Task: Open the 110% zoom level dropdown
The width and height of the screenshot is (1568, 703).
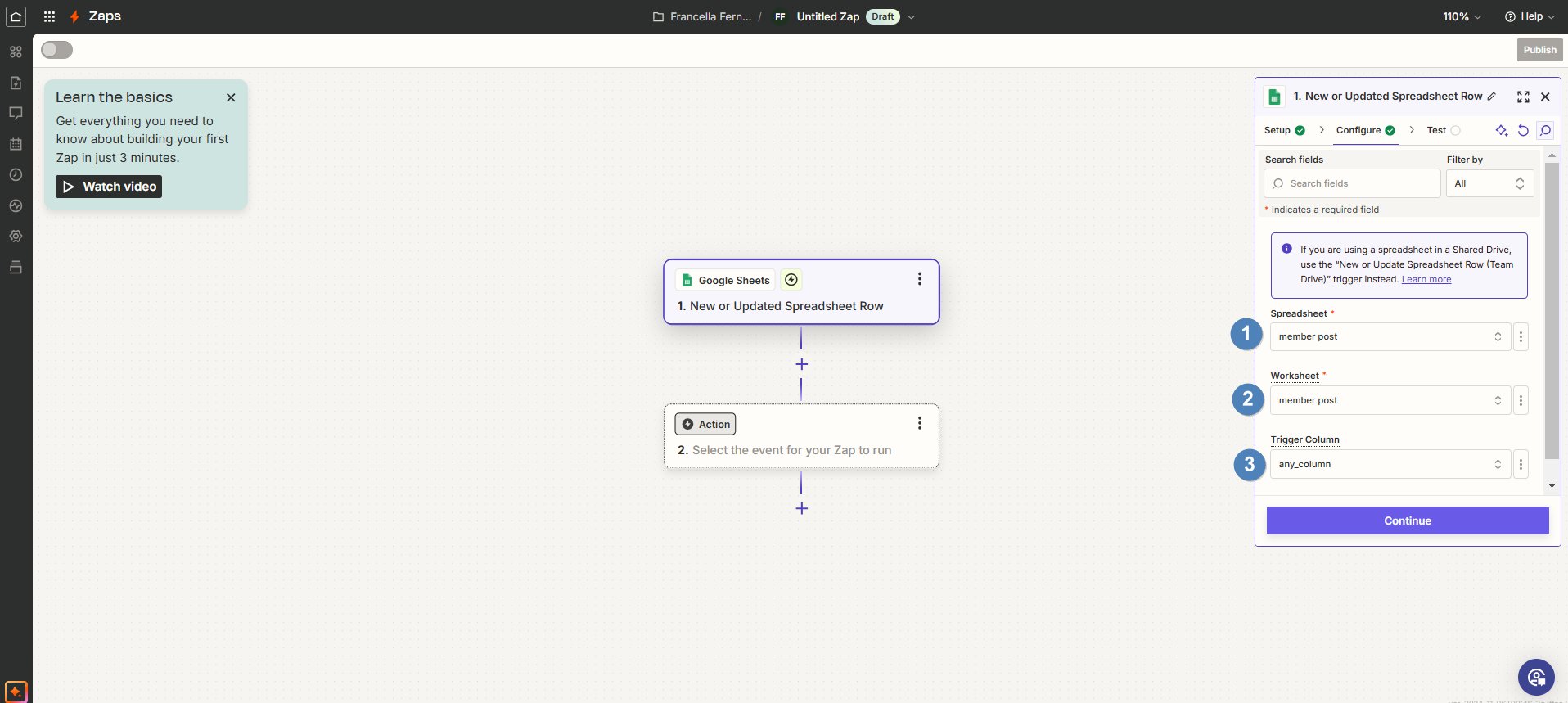Action: (1462, 16)
